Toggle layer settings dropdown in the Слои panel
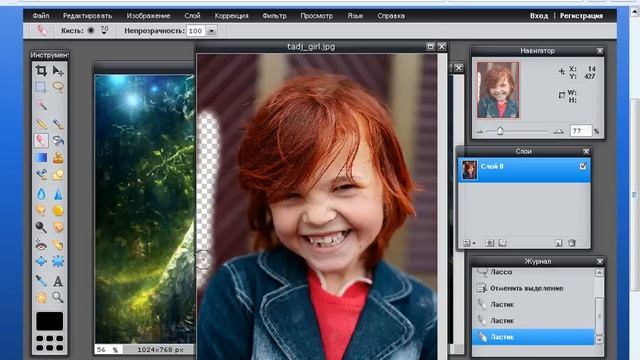The image size is (640, 360). tap(469, 243)
